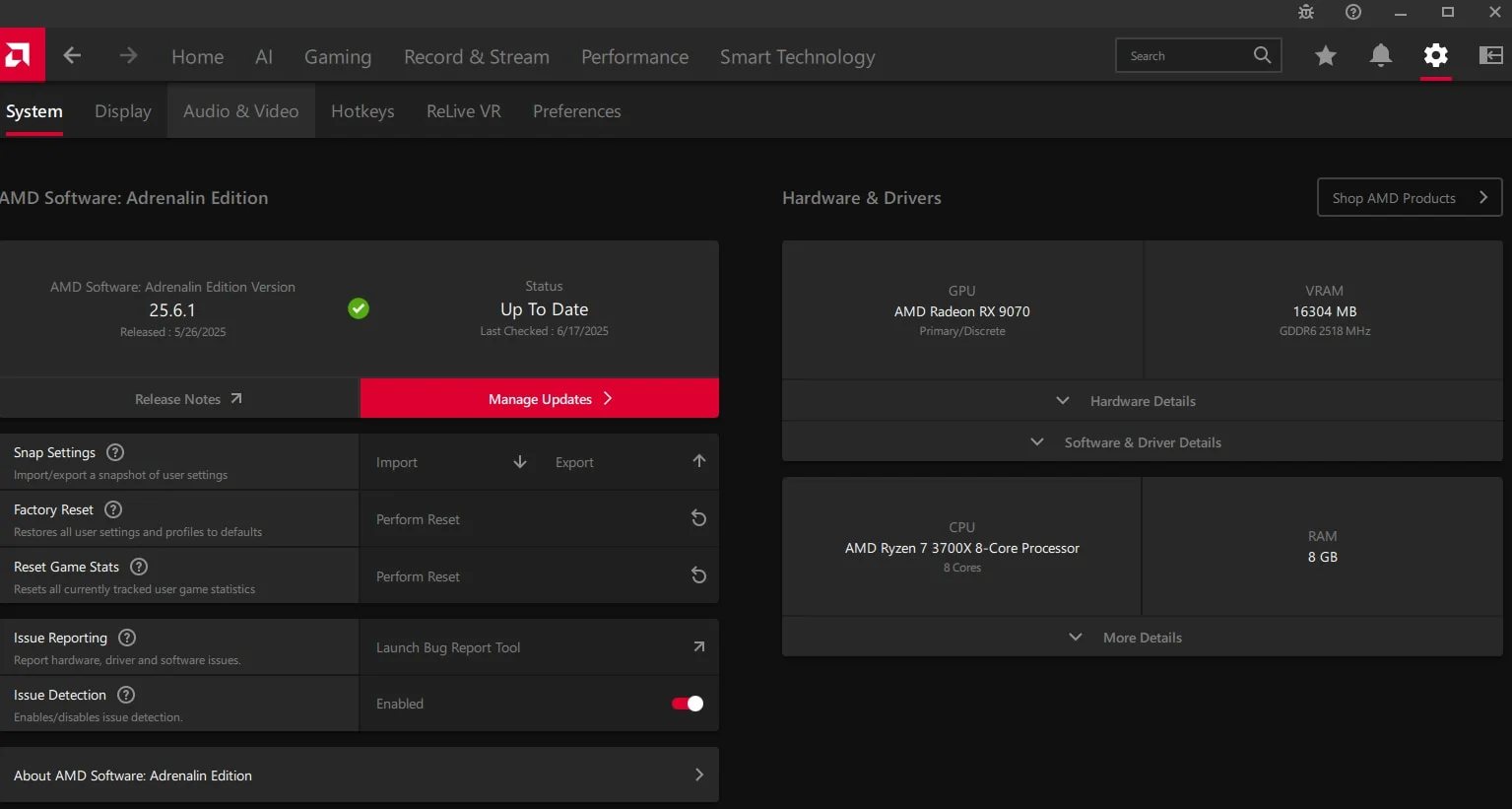Open the Performance menu
This screenshot has width=1512, height=809.
tap(635, 57)
